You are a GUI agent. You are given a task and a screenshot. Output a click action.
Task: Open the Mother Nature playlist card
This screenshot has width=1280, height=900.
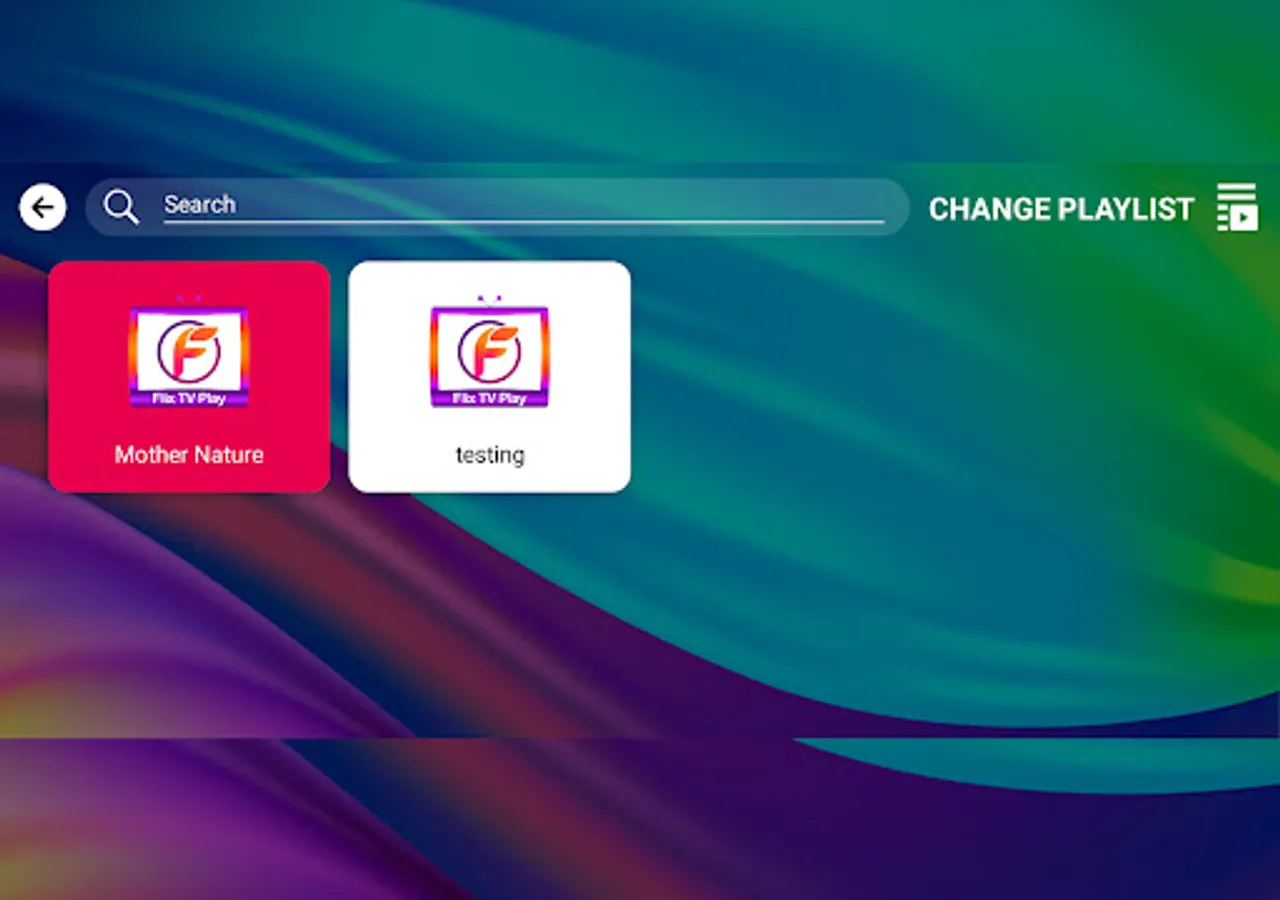[189, 377]
